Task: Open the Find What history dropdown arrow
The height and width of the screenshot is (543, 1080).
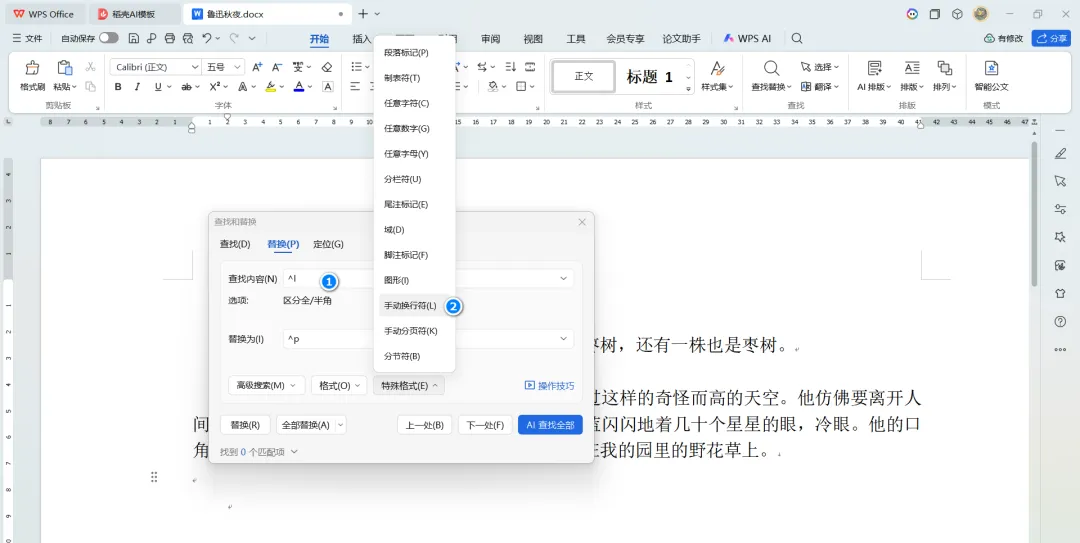Action: pos(563,278)
